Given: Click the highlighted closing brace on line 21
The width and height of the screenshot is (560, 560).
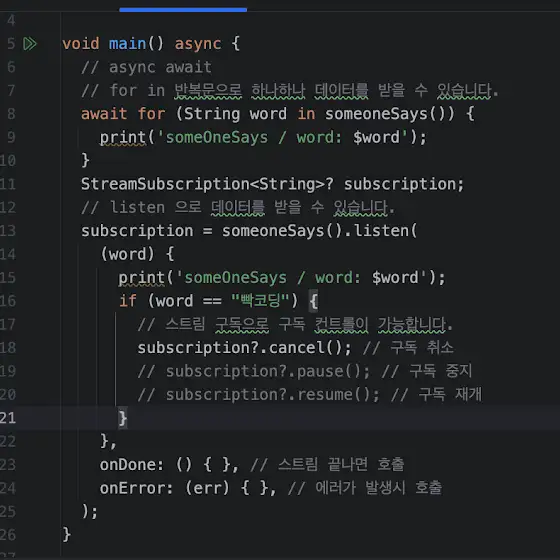Looking at the screenshot, I should 122,418.
